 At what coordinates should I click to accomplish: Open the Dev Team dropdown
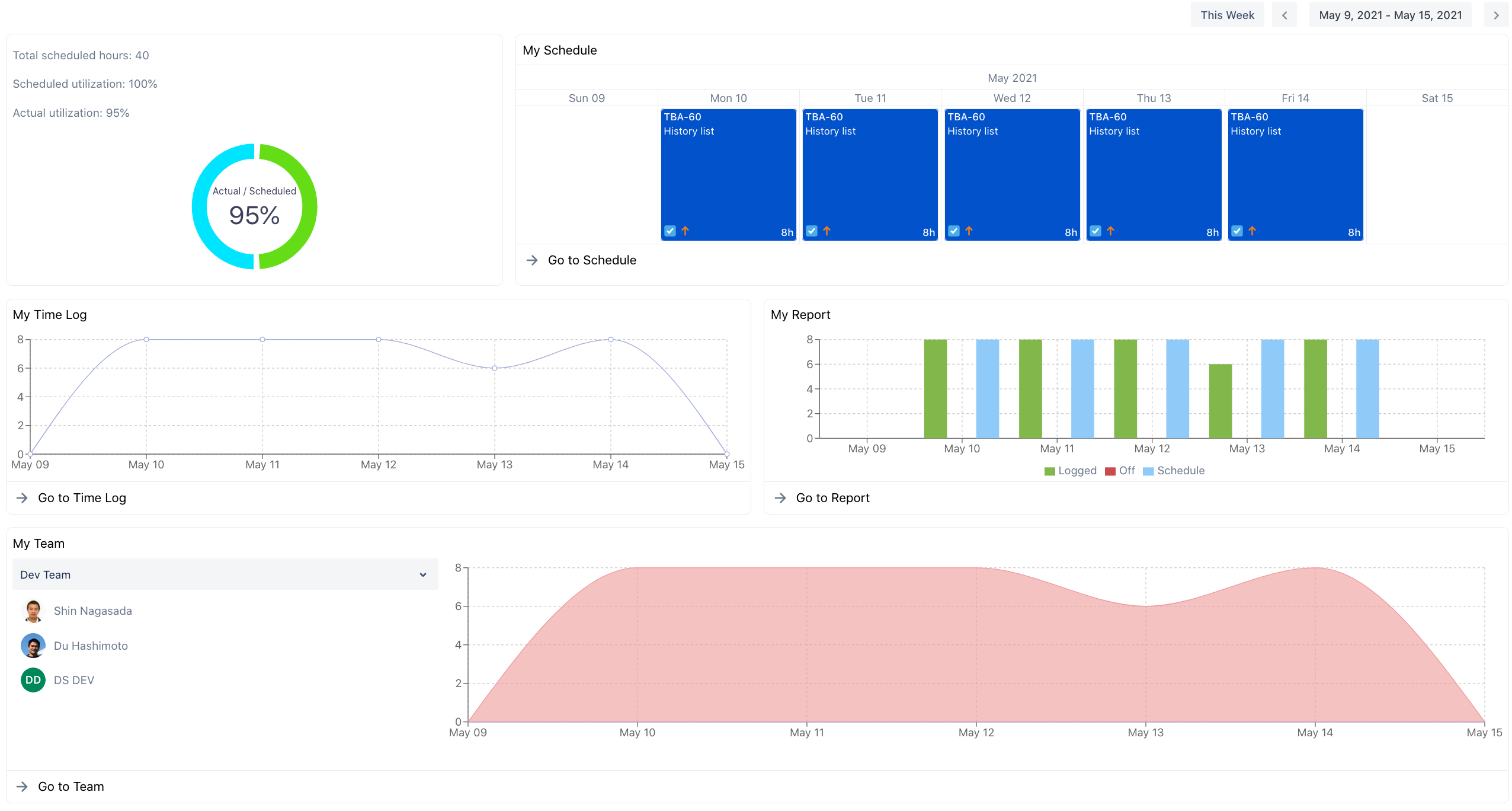(225, 574)
